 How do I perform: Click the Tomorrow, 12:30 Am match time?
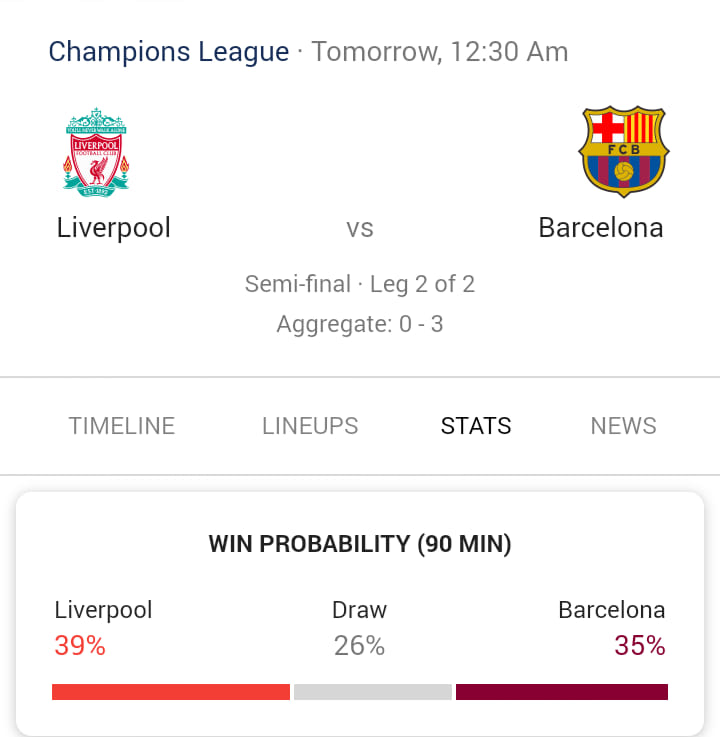pyautogui.click(x=440, y=52)
